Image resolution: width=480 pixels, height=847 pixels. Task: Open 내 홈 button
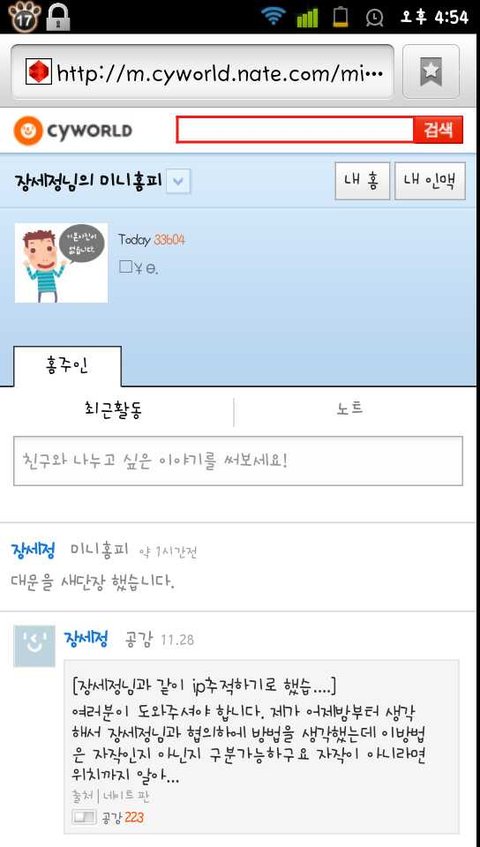click(x=362, y=181)
